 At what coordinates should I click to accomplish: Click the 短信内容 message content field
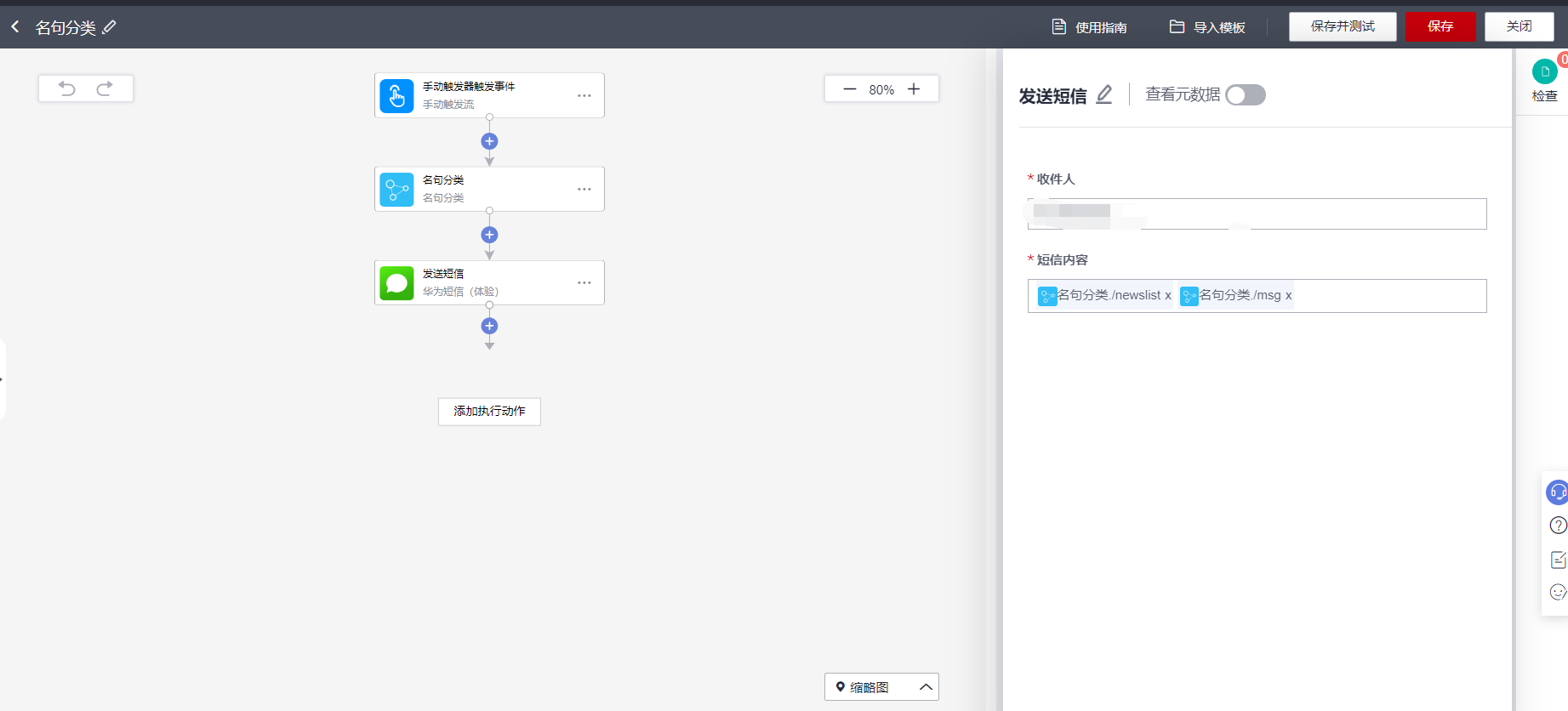point(1257,296)
